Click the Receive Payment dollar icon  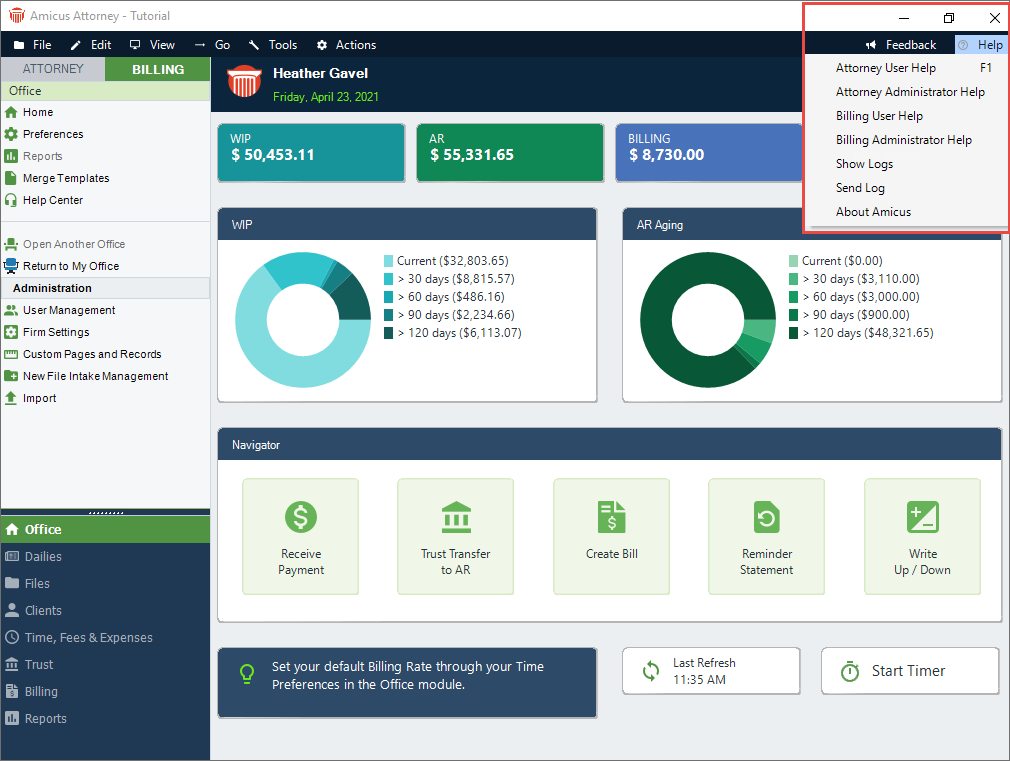pyautogui.click(x=301, y=517)
